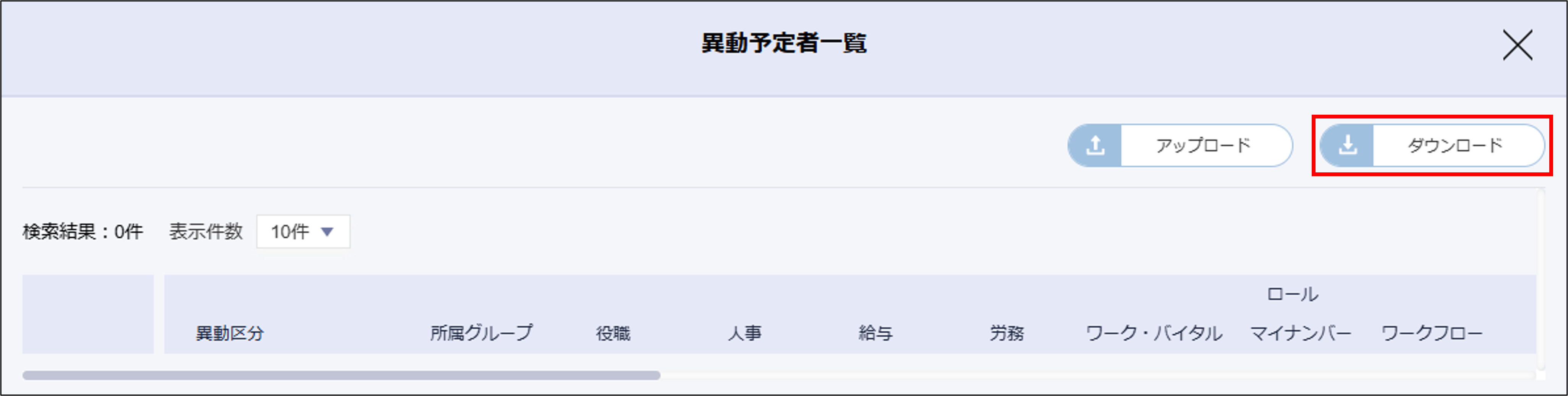Select the マイナンバー column header
The width and height of the screenshot is (1568, 396).
pyautogui.click(x=1300, y=333)
